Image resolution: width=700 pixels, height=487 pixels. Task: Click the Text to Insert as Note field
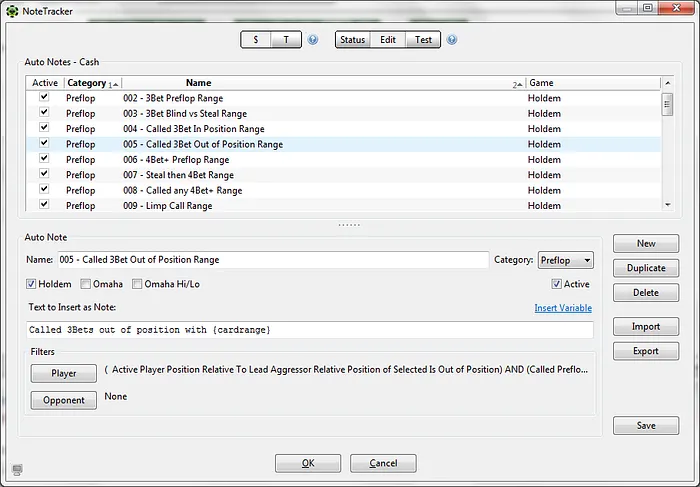309,330
